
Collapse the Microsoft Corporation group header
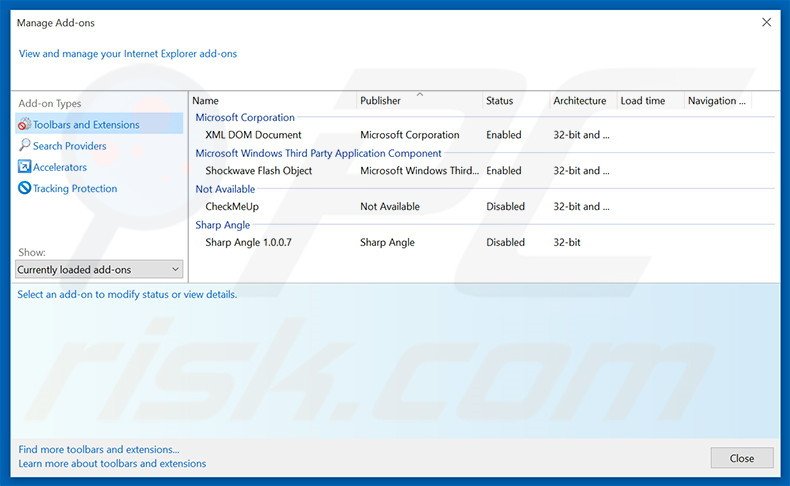[x=245, y=118]
